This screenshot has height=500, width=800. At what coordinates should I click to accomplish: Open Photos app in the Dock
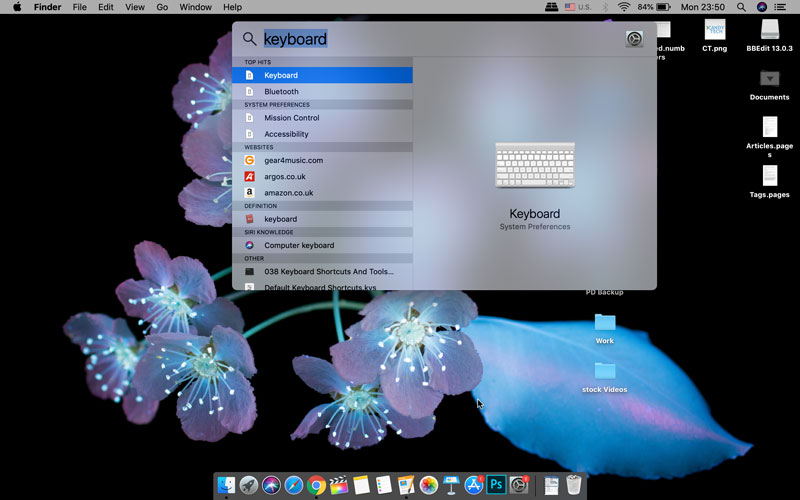click(429, 485)
